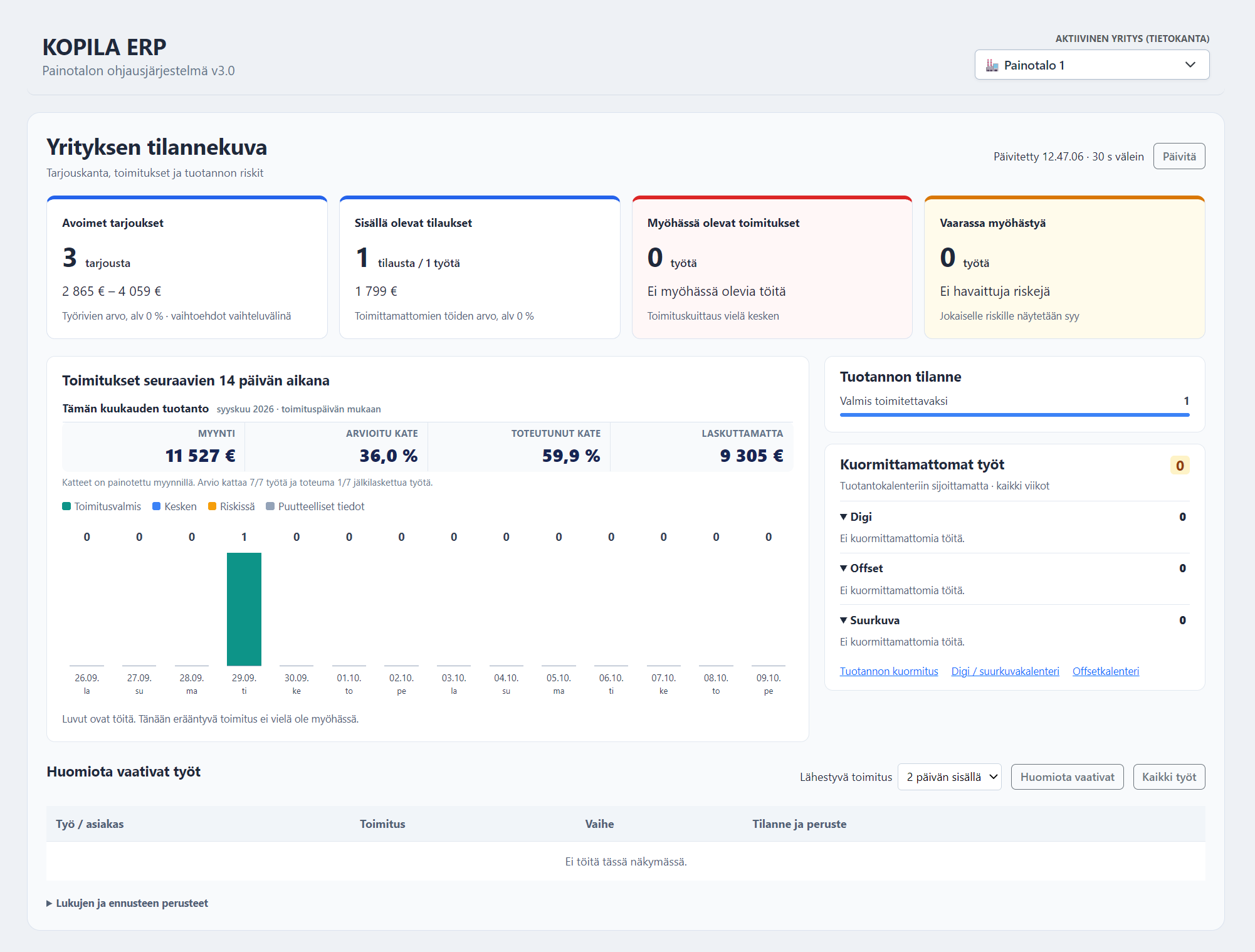Open the Offsetkalenteri link
Image resolution: width=1255 pixels, height=952 pixels.
tap(1105, 671)
